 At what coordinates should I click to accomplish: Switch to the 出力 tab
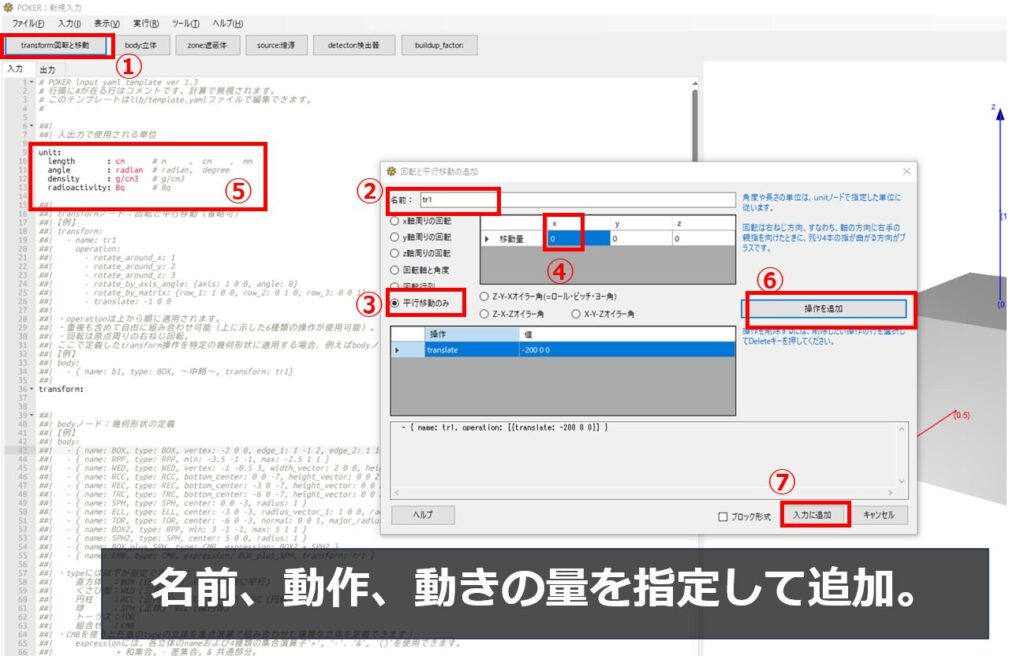[x=47, y=69]
